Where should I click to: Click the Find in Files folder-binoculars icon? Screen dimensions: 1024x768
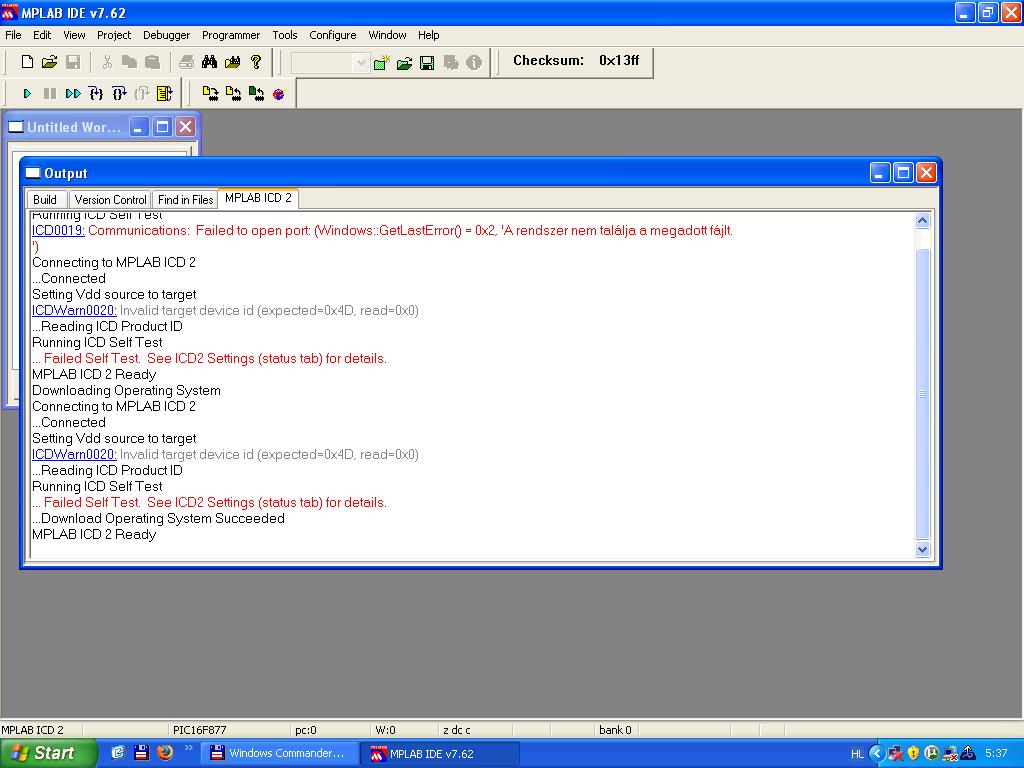pyautogui.click(x=232, y=62)
